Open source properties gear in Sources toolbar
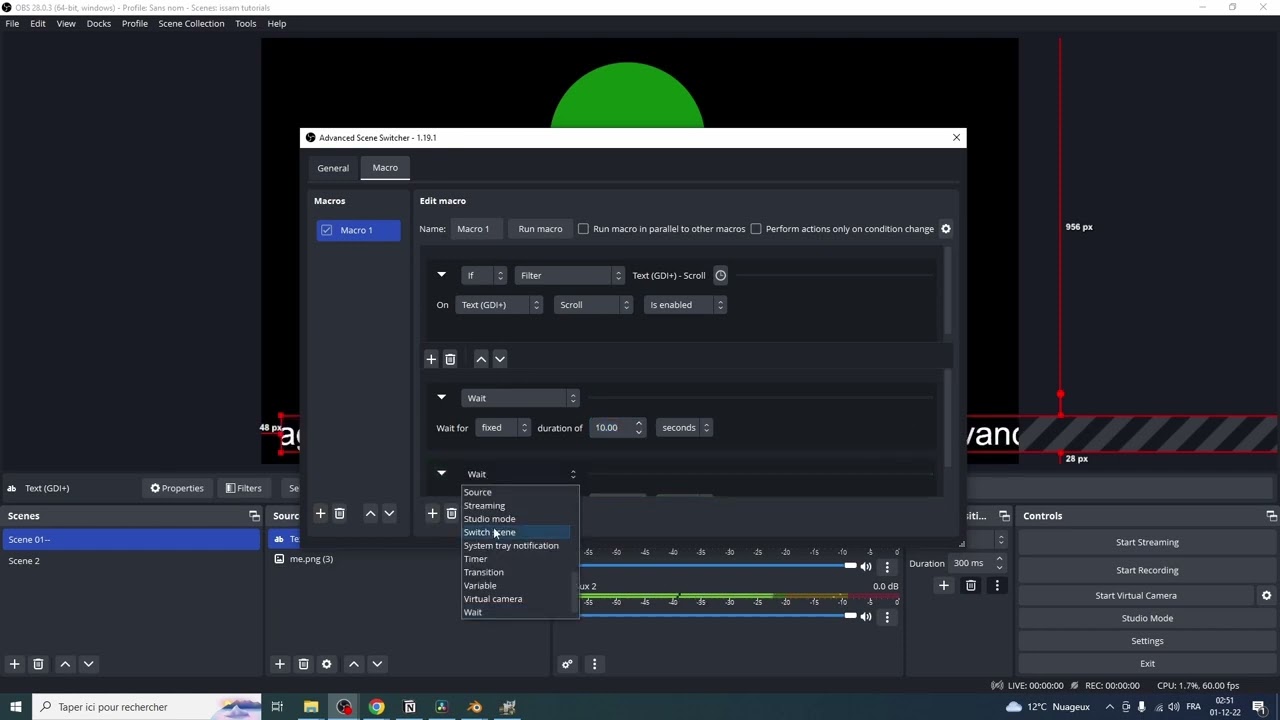Viewport: 1280px width, 720px height. point(326,664)
